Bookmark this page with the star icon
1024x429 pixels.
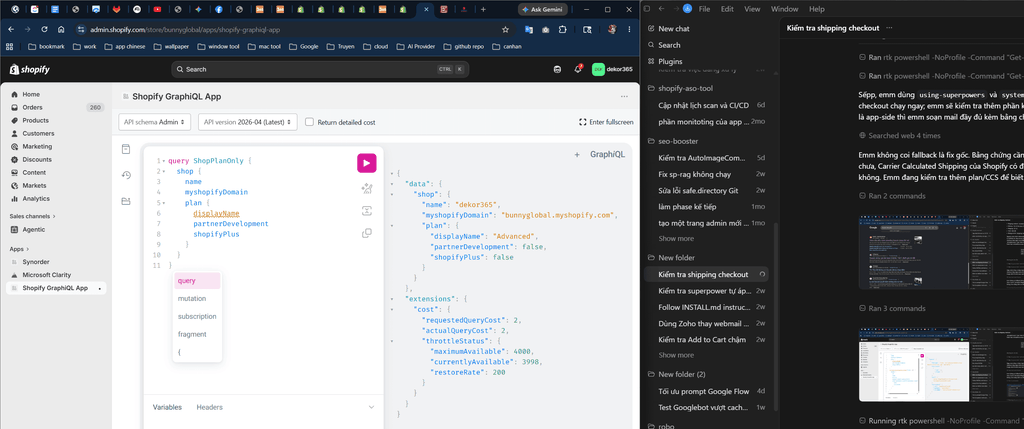tap(505, 29)
